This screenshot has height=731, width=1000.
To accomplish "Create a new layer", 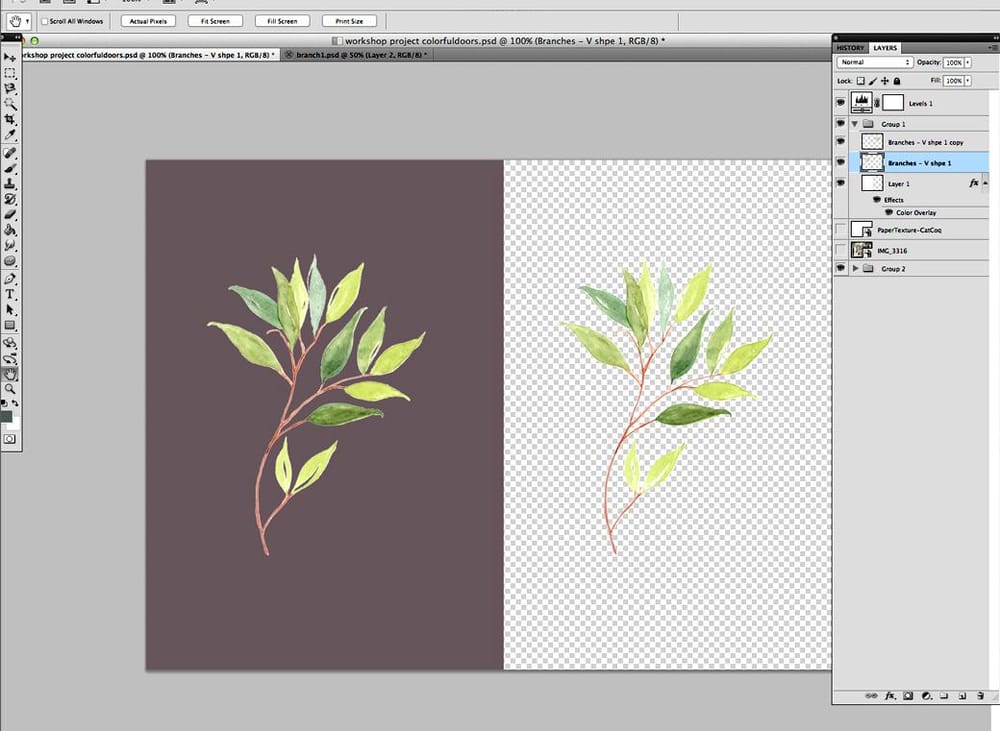I will 962,696.
